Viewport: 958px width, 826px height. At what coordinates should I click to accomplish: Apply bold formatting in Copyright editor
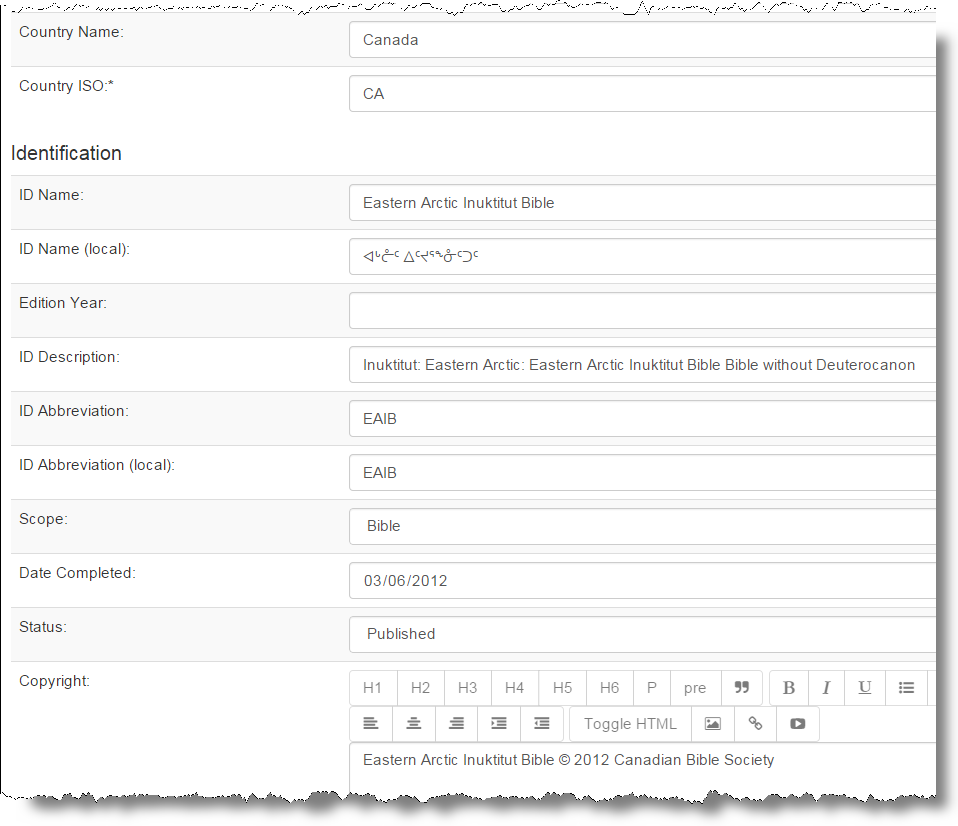[x=788, y=688]
